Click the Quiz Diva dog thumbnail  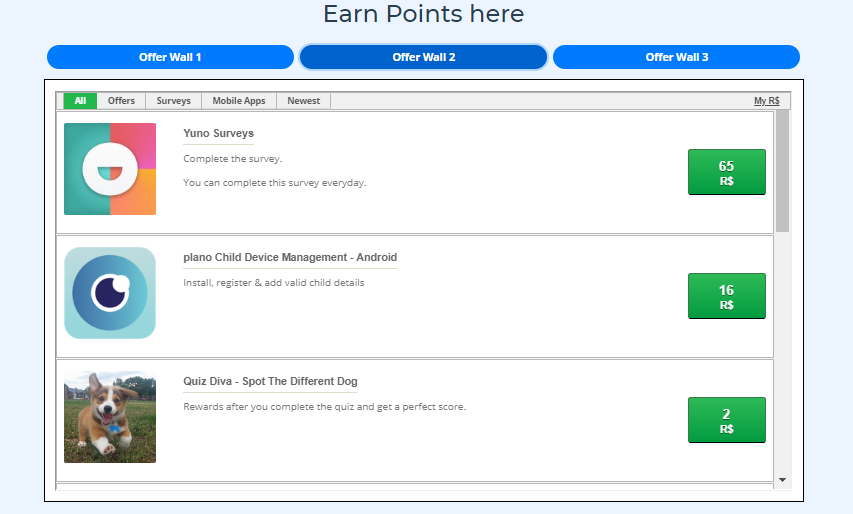pyautogui.click(x=110, y=417)
